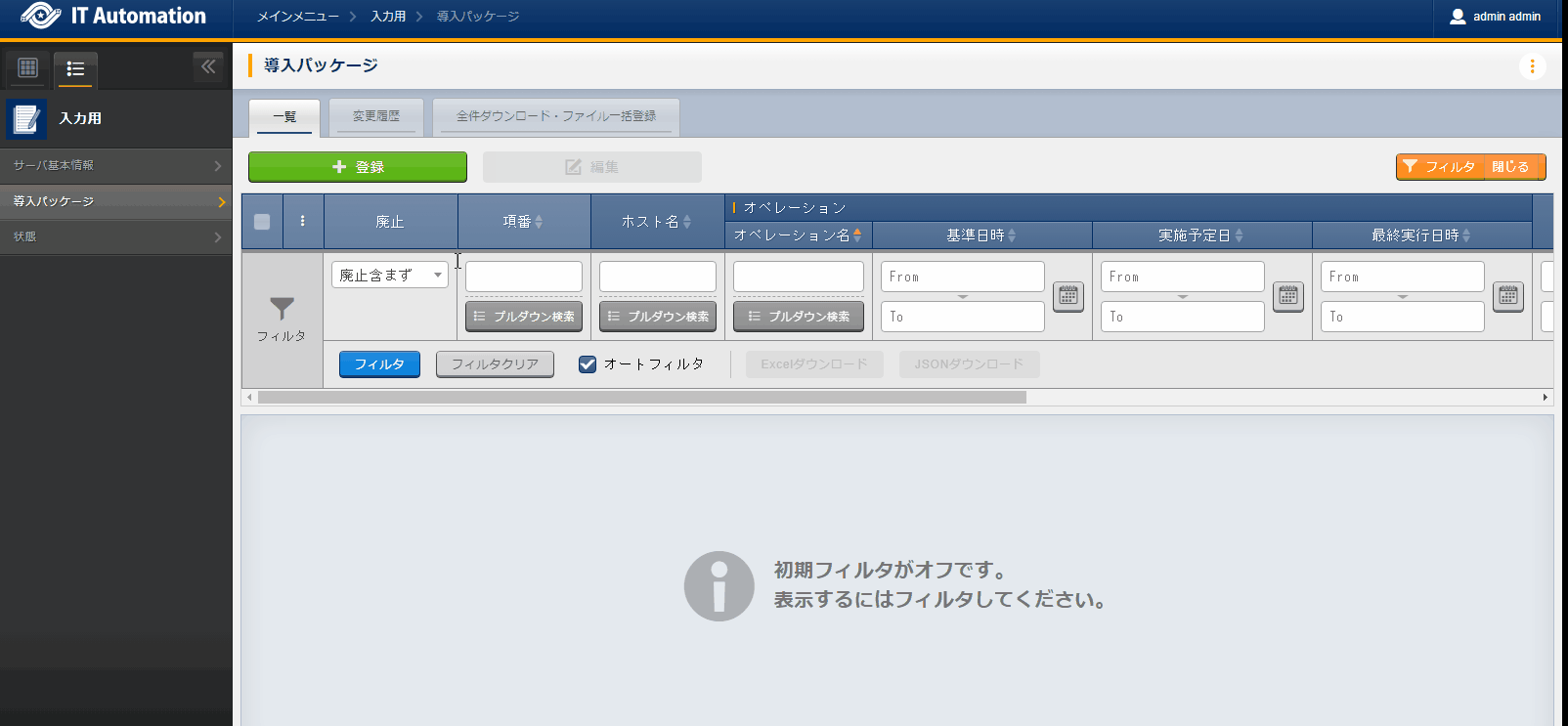Open admin admin user menu
1568x726 pixels.
(x=1496, y=17)
